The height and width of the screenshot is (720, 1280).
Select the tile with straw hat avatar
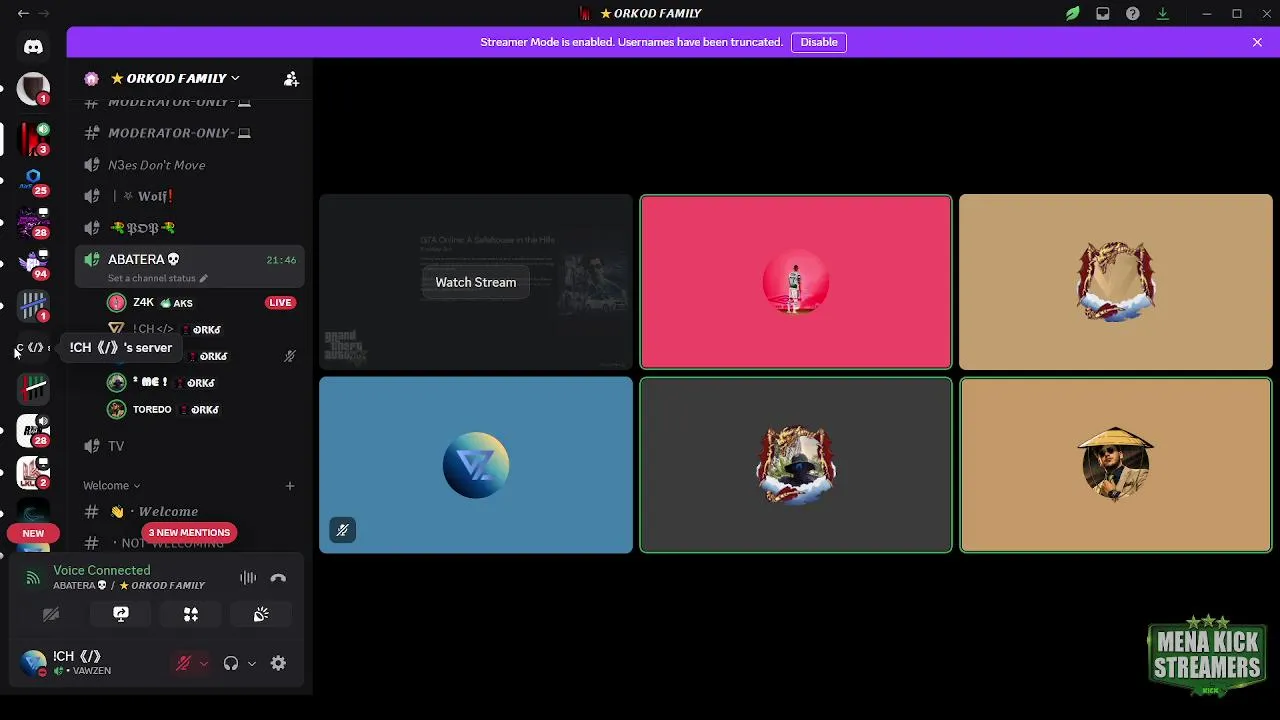point(1116,465)
